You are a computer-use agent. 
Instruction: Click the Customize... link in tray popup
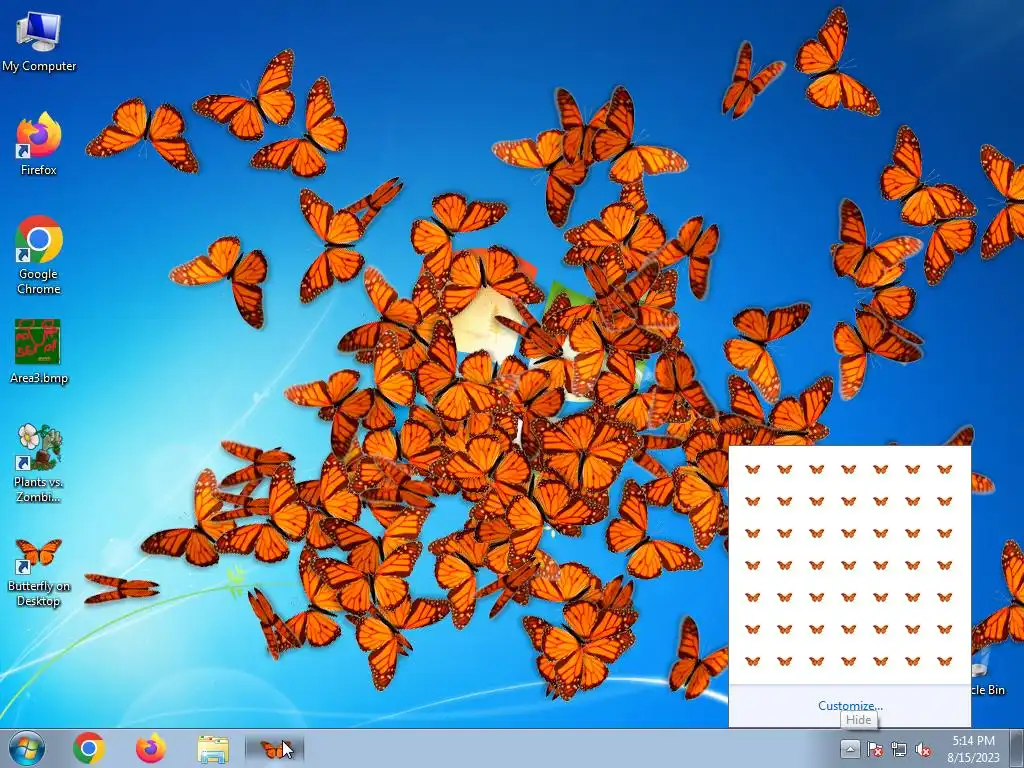coord(850,705)
